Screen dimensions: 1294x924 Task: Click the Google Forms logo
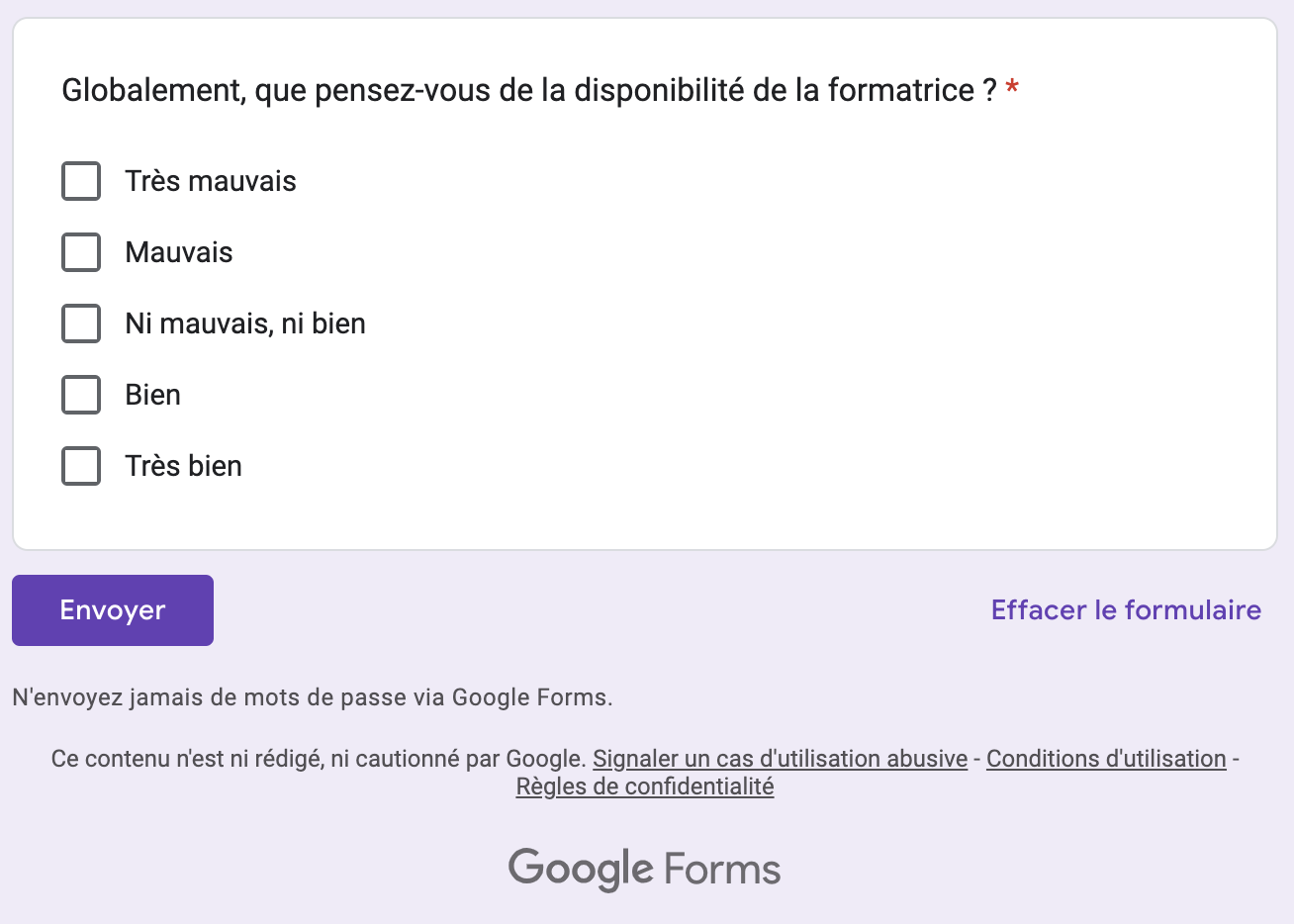(645, 870)
